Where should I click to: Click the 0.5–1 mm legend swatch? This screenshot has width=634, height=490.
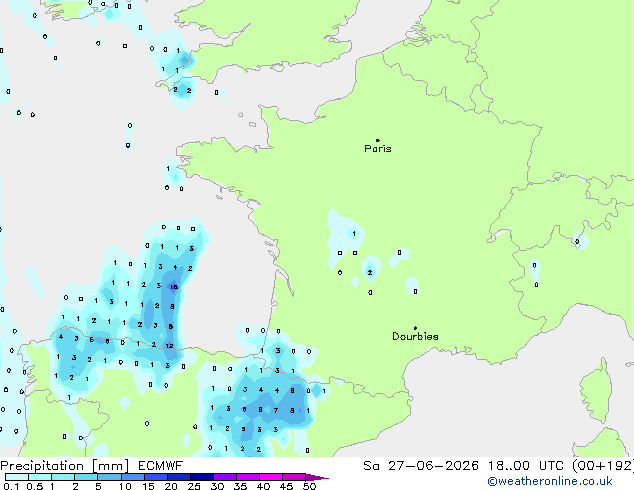[x=40, y=477]
